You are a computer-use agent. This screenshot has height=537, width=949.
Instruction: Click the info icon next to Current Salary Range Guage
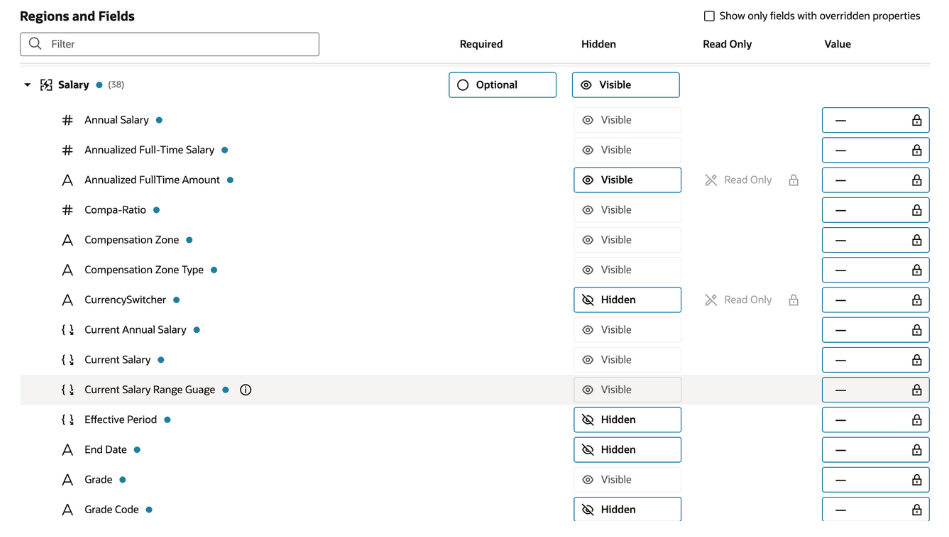246,390
